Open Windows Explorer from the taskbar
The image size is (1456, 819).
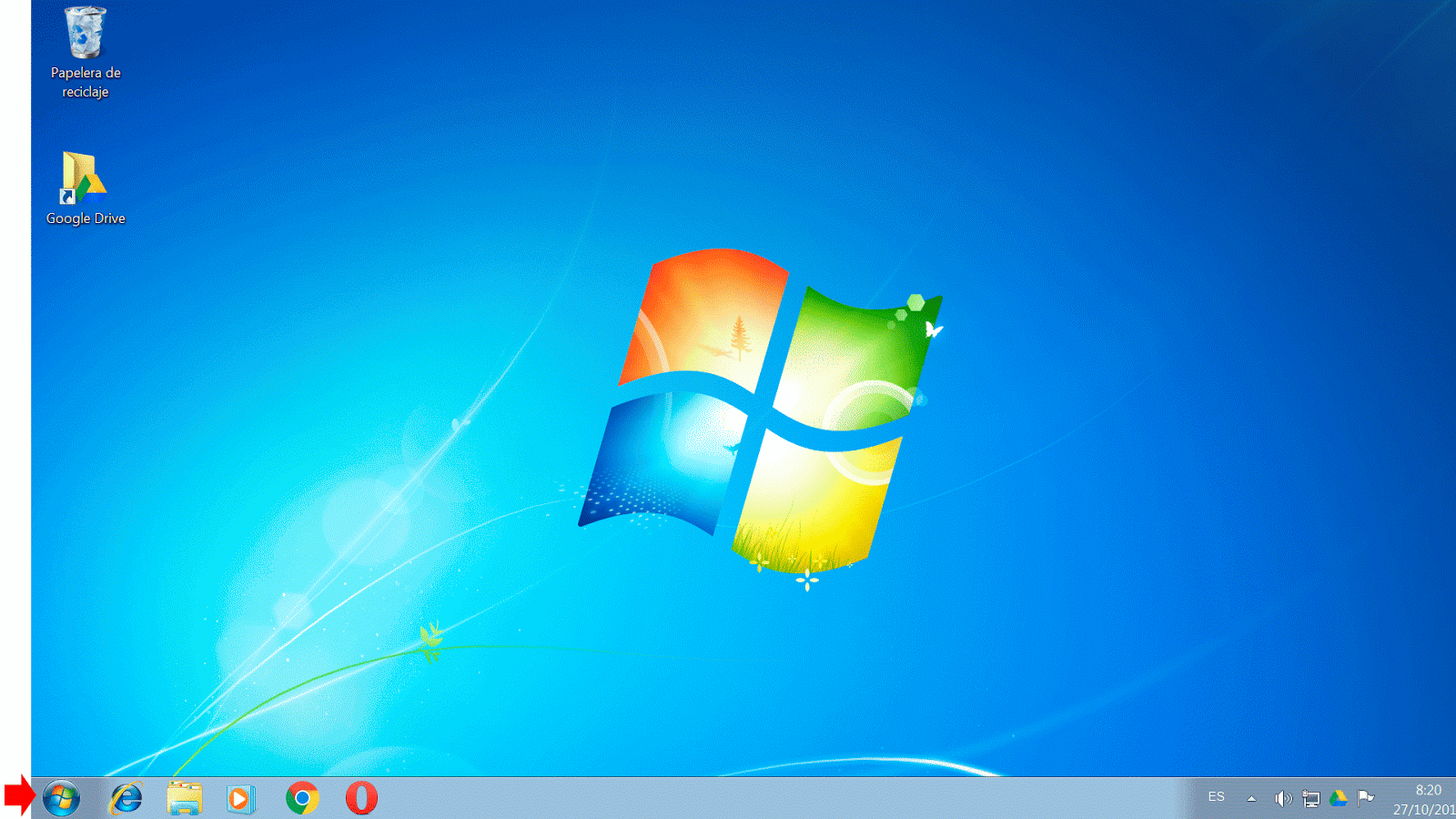[x=184, y=798]
